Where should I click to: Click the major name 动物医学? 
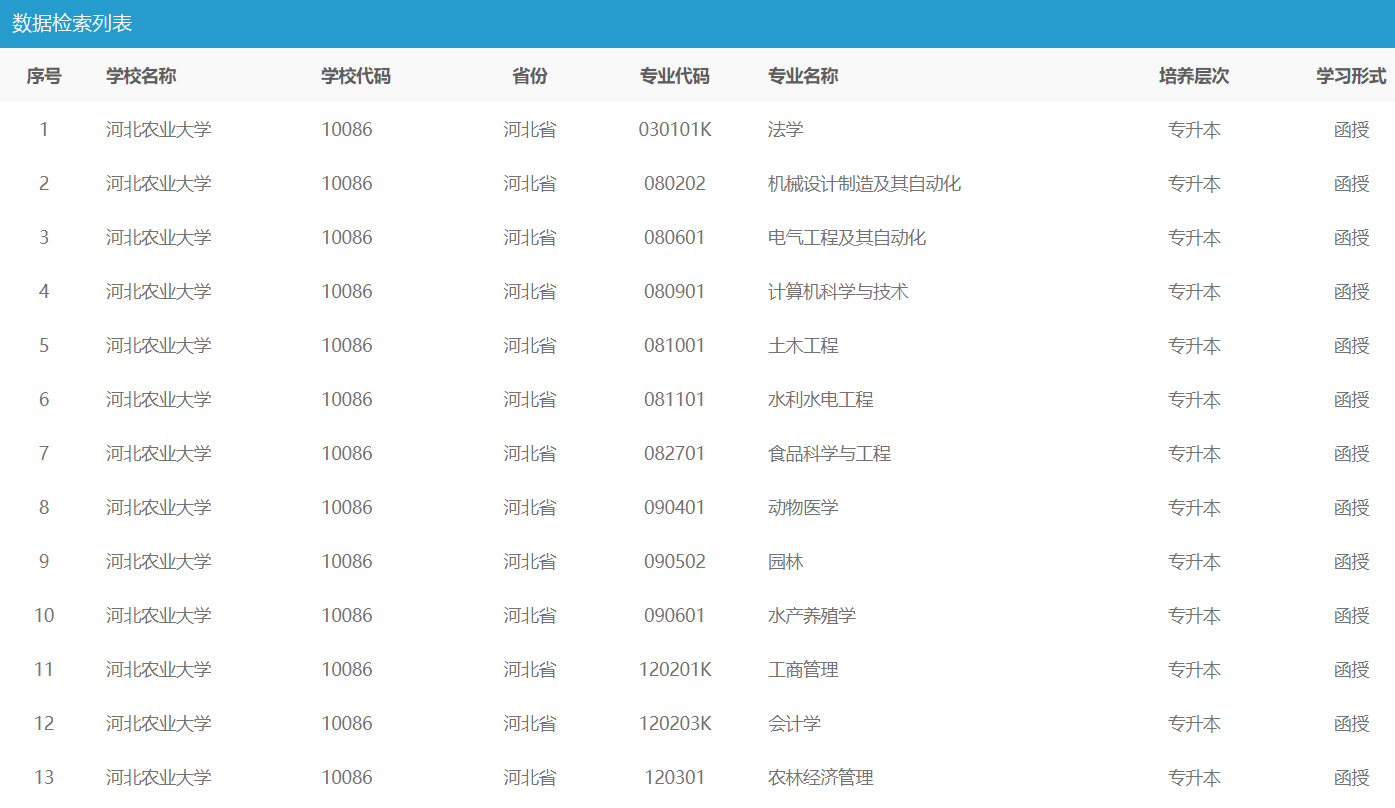[803, 508]
